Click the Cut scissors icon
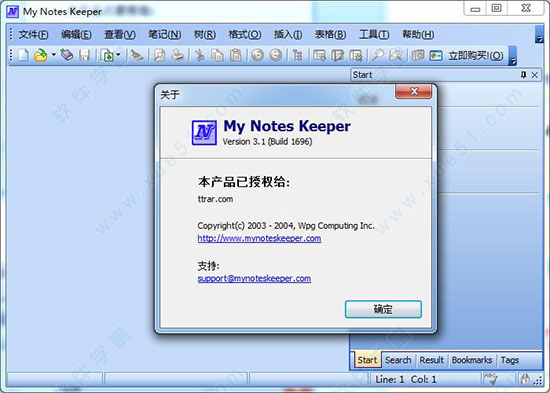The height and width of the screenshot is (393, 550). pos(200,55)
